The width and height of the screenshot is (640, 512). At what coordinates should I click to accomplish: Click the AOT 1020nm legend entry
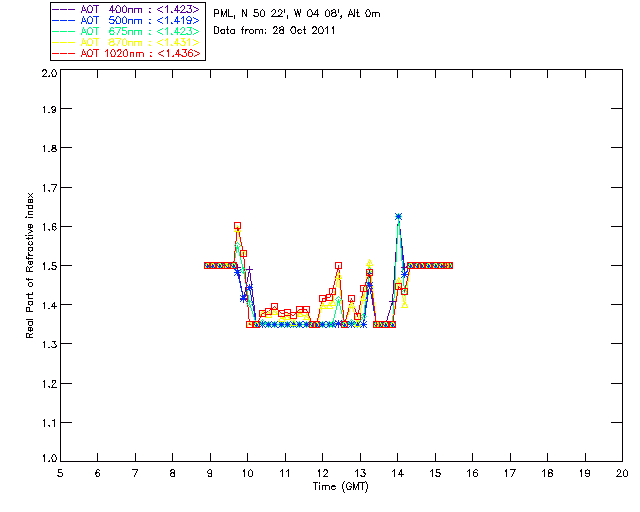pos(126,53)
